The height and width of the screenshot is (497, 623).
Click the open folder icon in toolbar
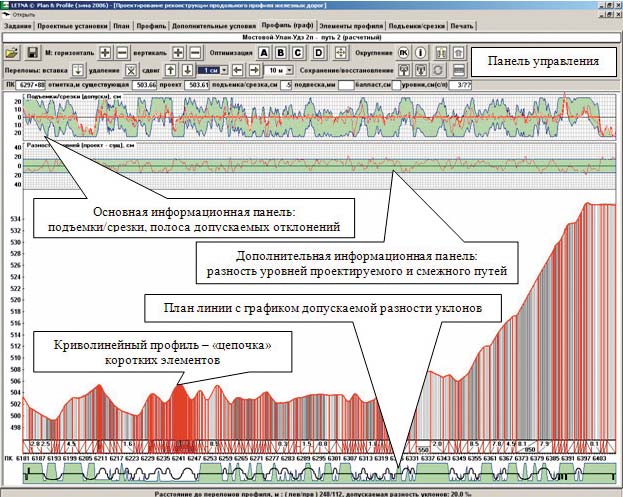tap(11, 52)
